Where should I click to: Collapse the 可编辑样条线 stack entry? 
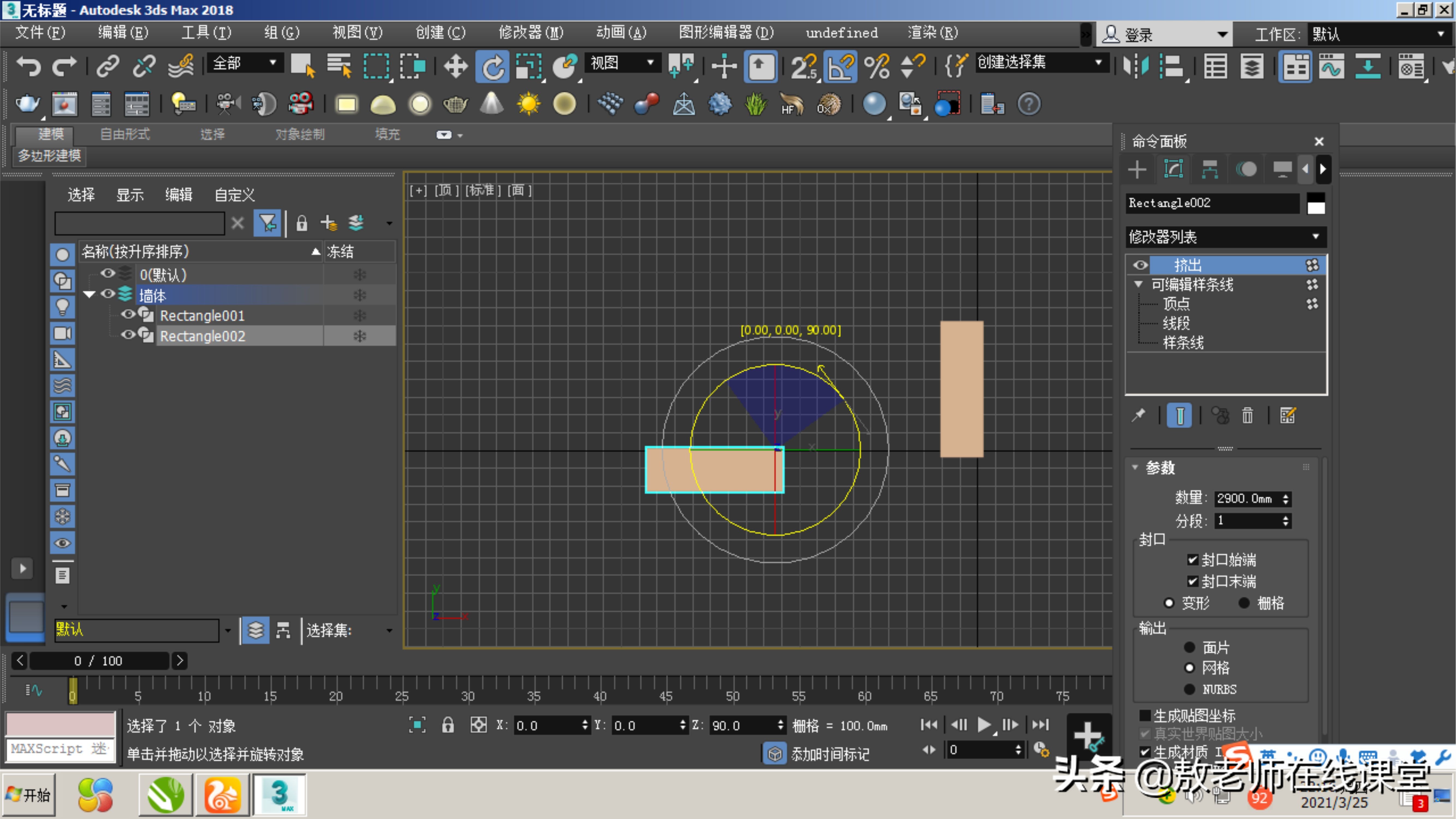click(x=1138, y=284)
